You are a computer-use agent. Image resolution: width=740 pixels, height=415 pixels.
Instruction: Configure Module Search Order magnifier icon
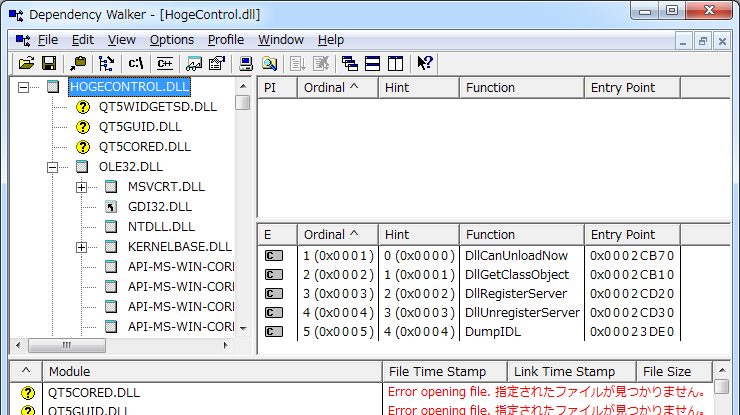pos(269,63)
